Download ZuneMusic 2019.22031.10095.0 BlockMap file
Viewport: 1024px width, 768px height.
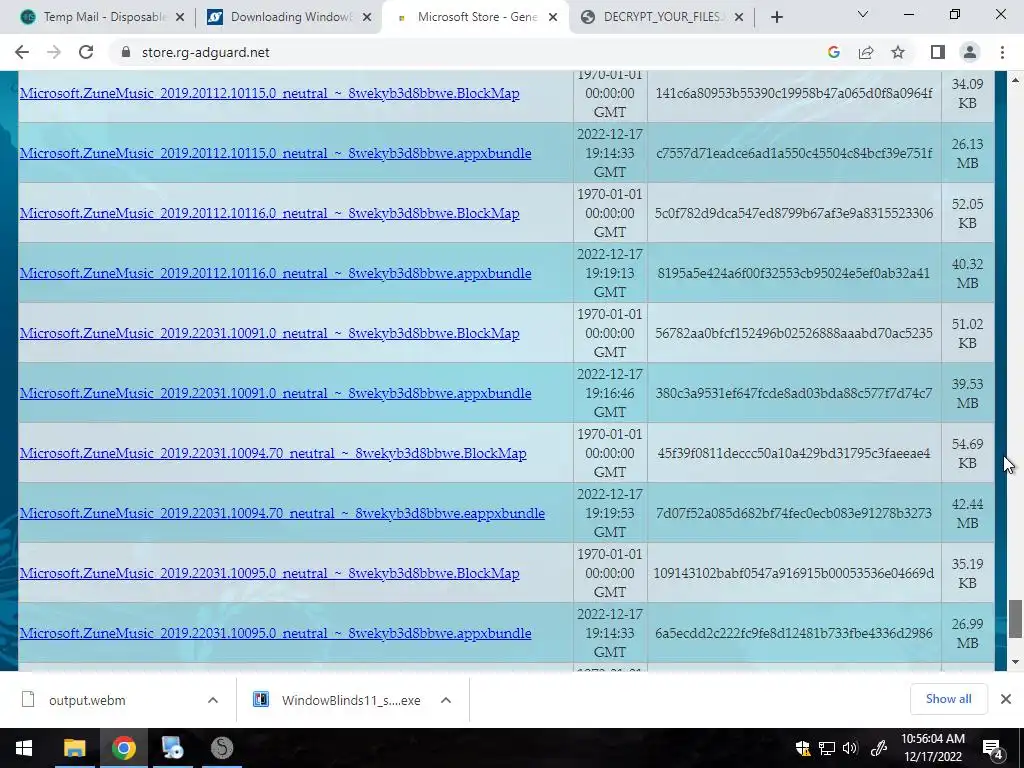(x=270, y=573)
